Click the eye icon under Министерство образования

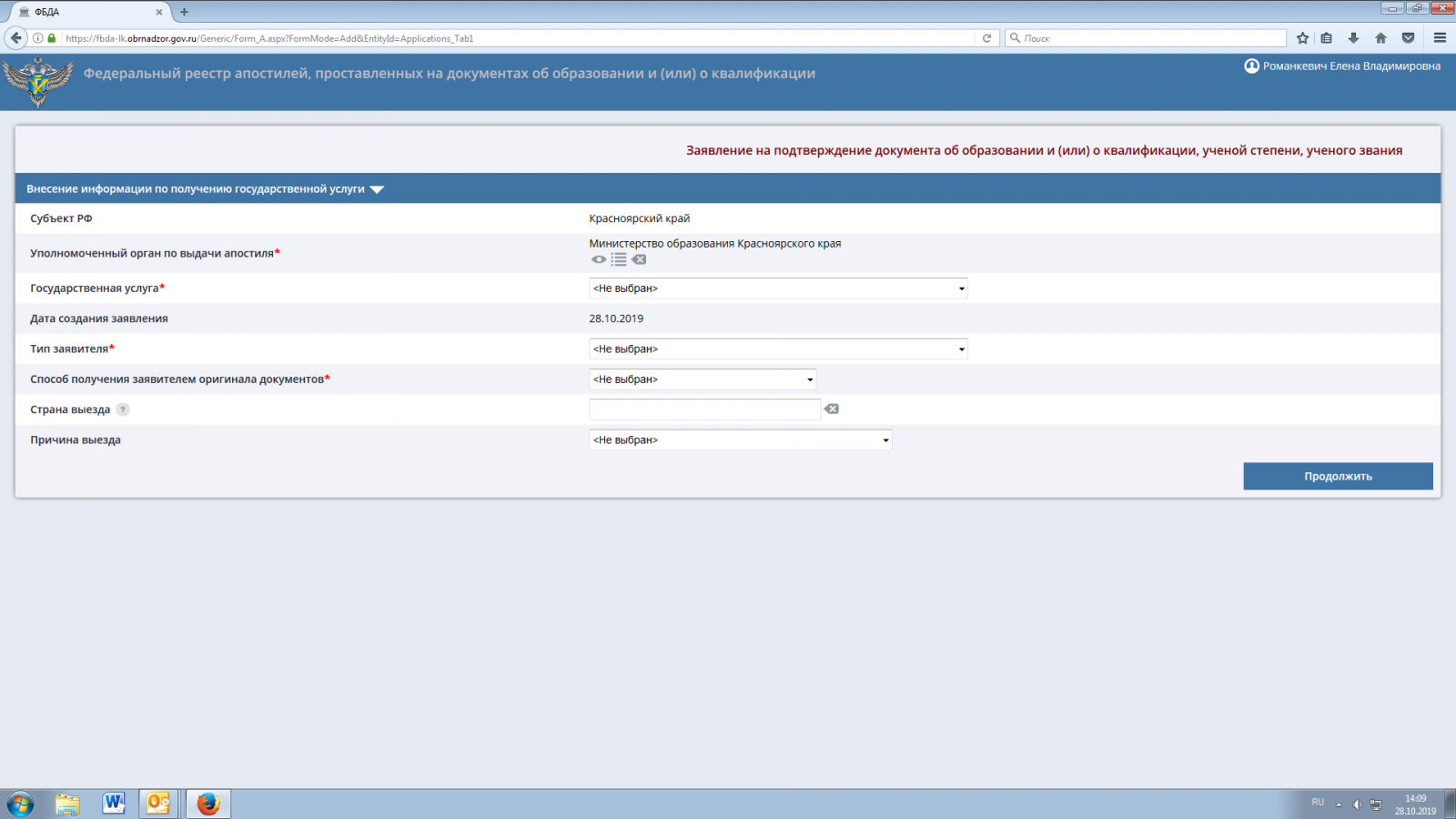pos(598,259)
